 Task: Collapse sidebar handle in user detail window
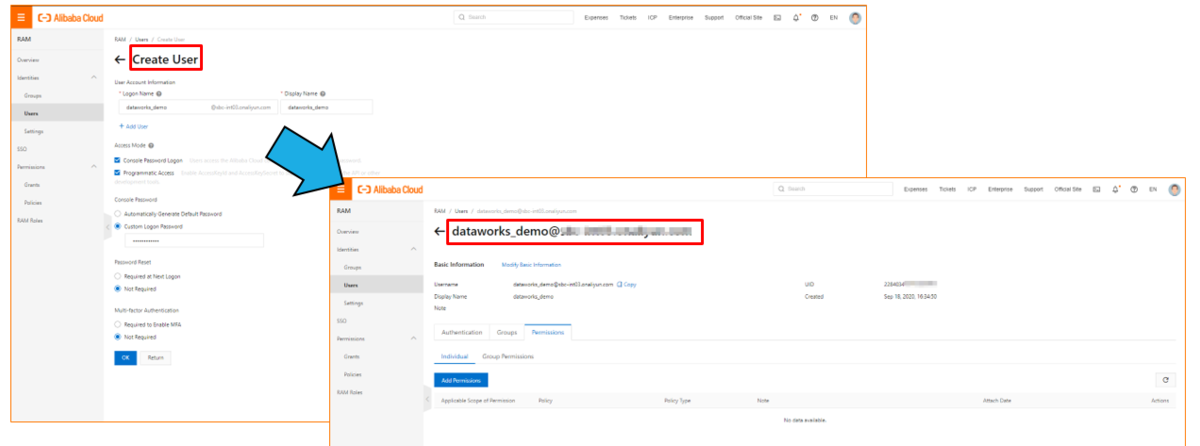(427, 400)
